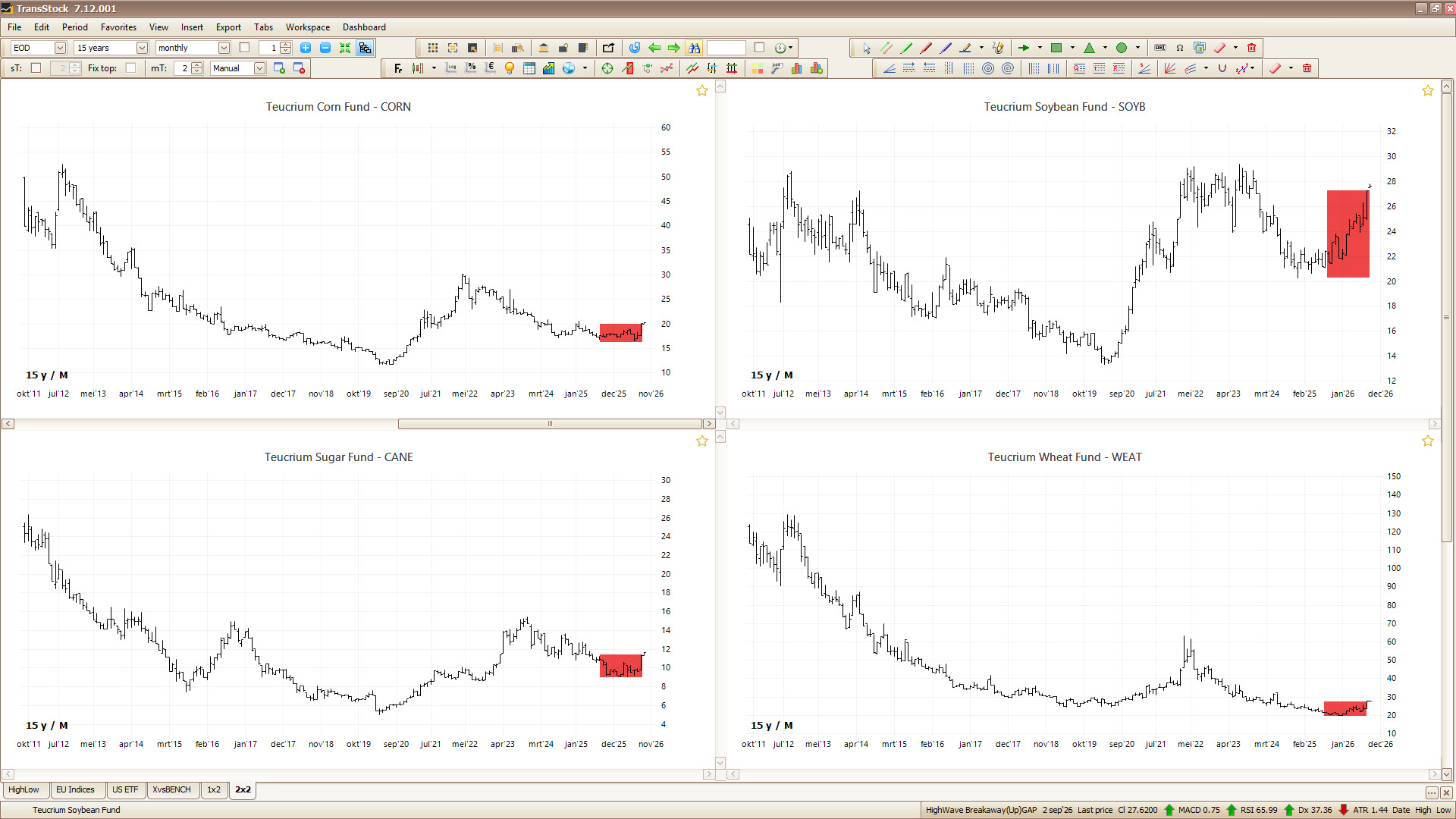Image resolution: width=1456 pixels, height=819 pixels.
Task: Toggle the Fix top checkbox
Action: [x=130, y=68]
